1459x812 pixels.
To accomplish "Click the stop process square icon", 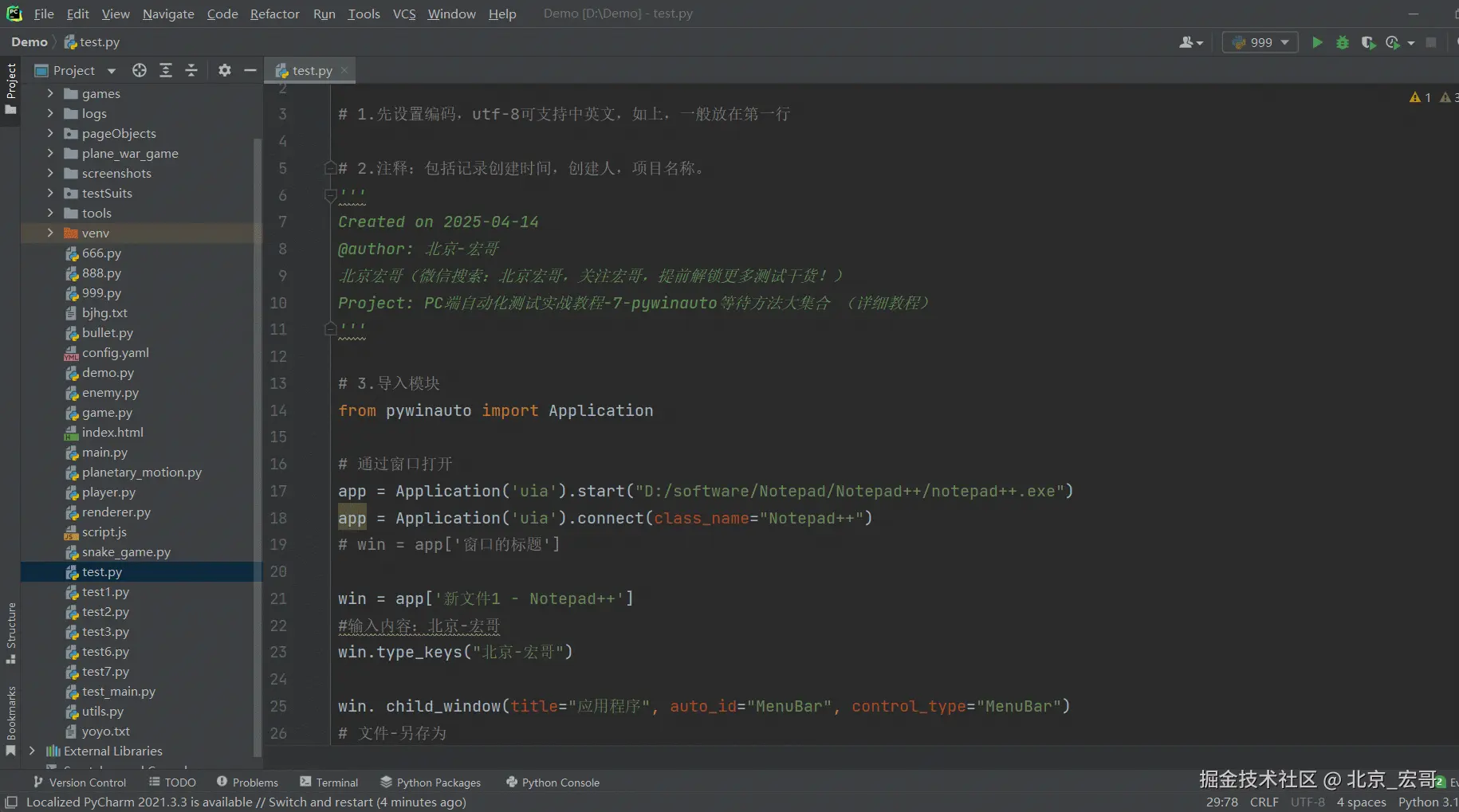I will (1431, 42).
